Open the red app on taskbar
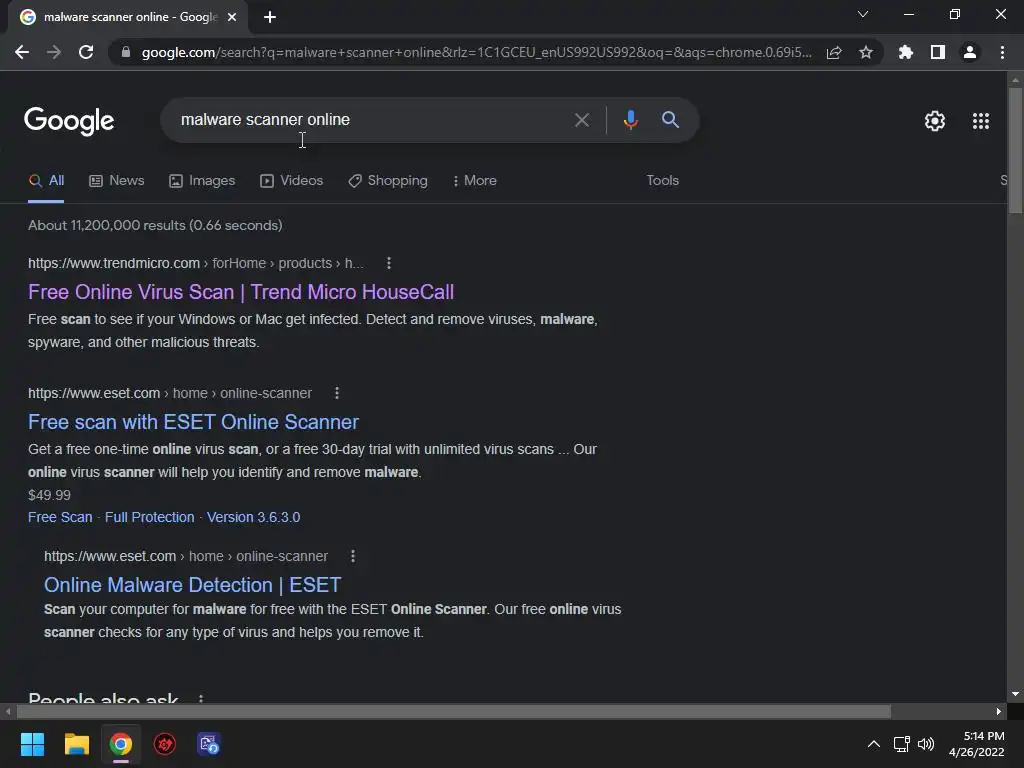 tap(165, 744)
